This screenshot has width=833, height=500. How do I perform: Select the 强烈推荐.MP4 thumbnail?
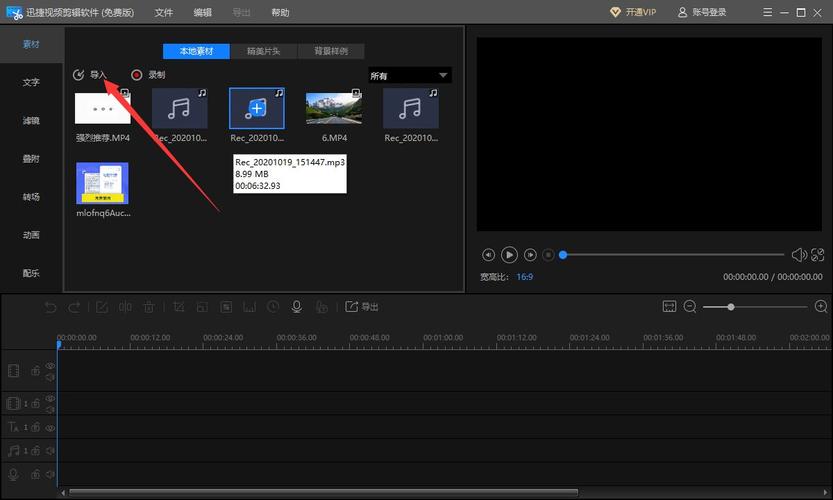coord(103,108)
